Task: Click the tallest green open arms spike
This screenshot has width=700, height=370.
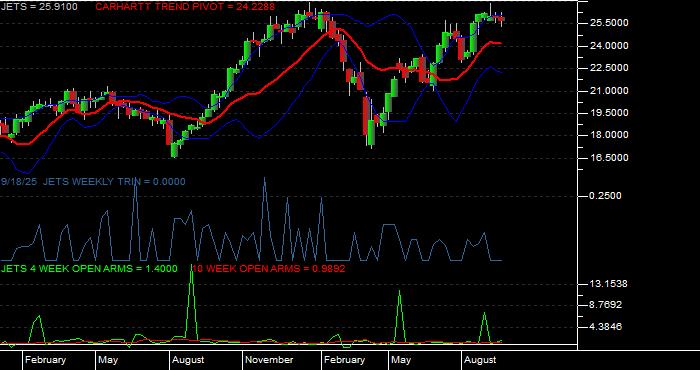Action: pos(192,303)
